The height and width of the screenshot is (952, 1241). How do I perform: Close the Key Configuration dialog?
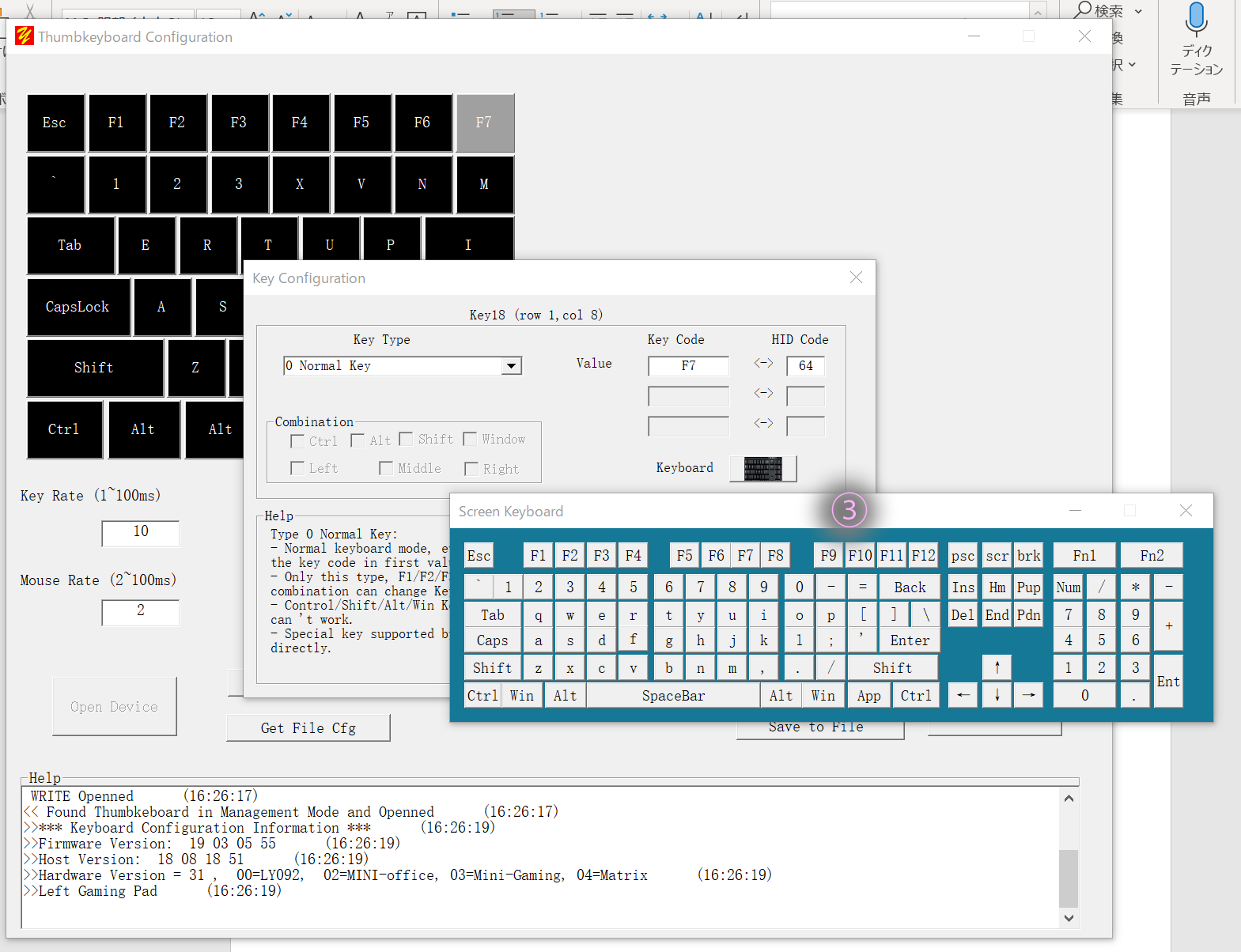click(x=856, y=278)
